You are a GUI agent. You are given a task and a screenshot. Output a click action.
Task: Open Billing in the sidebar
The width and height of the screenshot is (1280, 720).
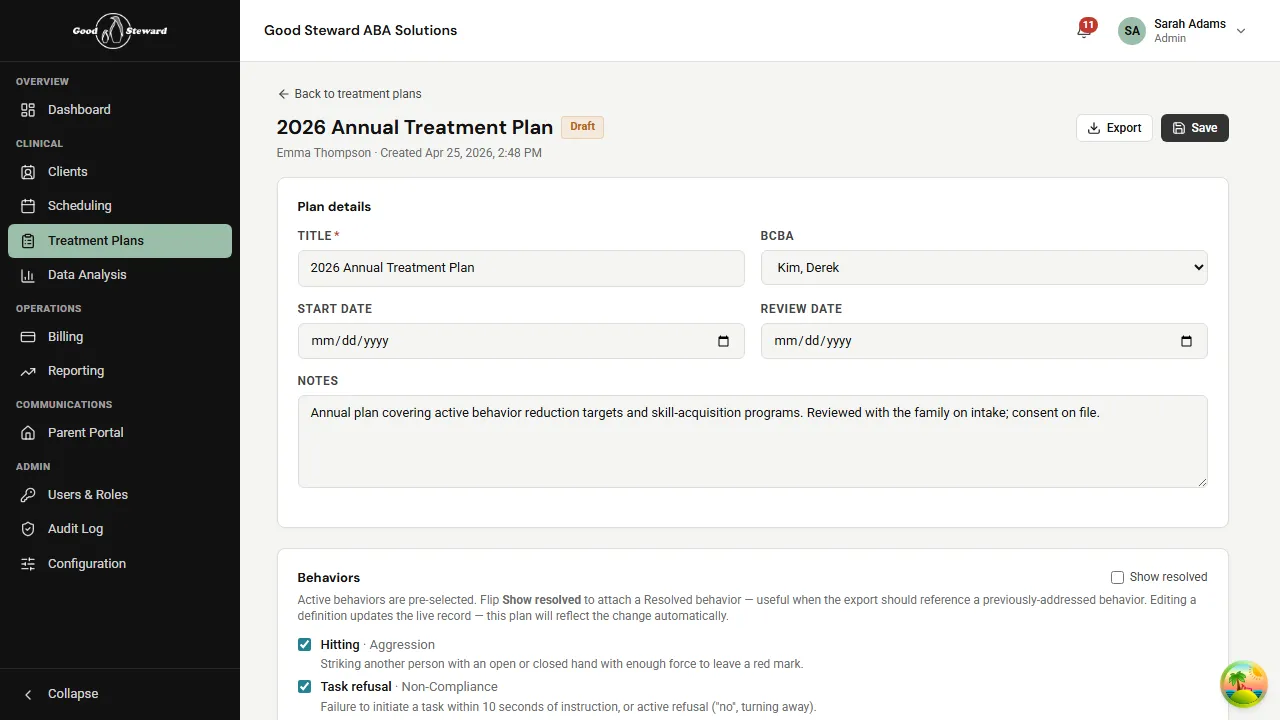pos(65,337)
